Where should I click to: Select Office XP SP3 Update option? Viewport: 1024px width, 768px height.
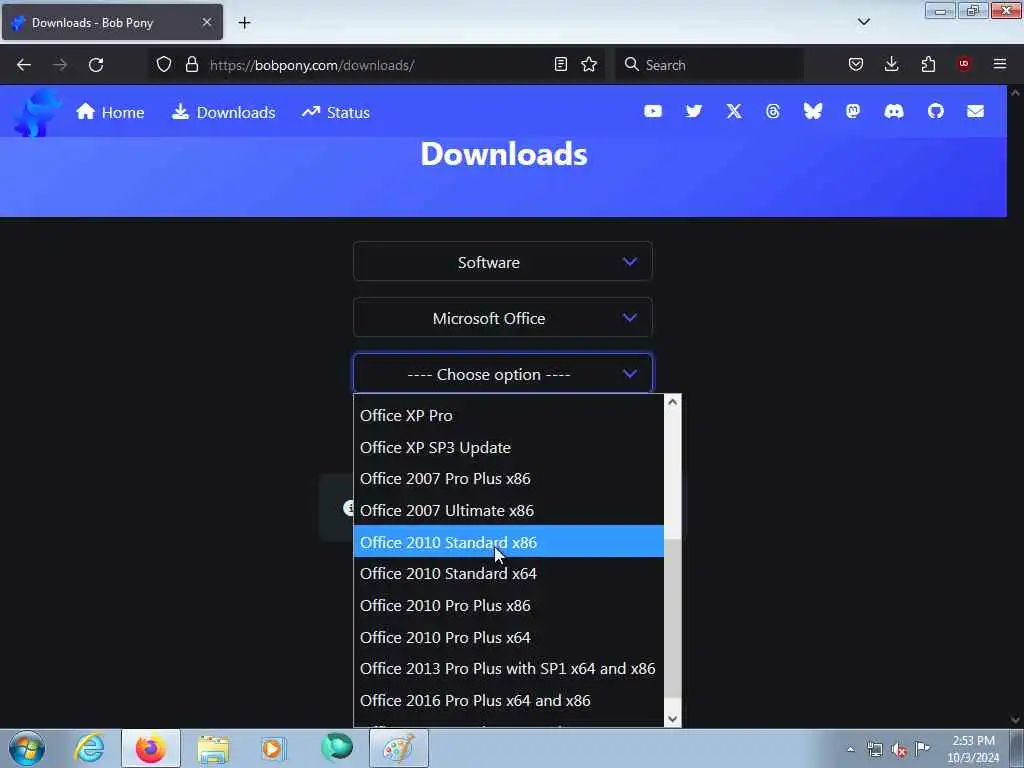508,447
